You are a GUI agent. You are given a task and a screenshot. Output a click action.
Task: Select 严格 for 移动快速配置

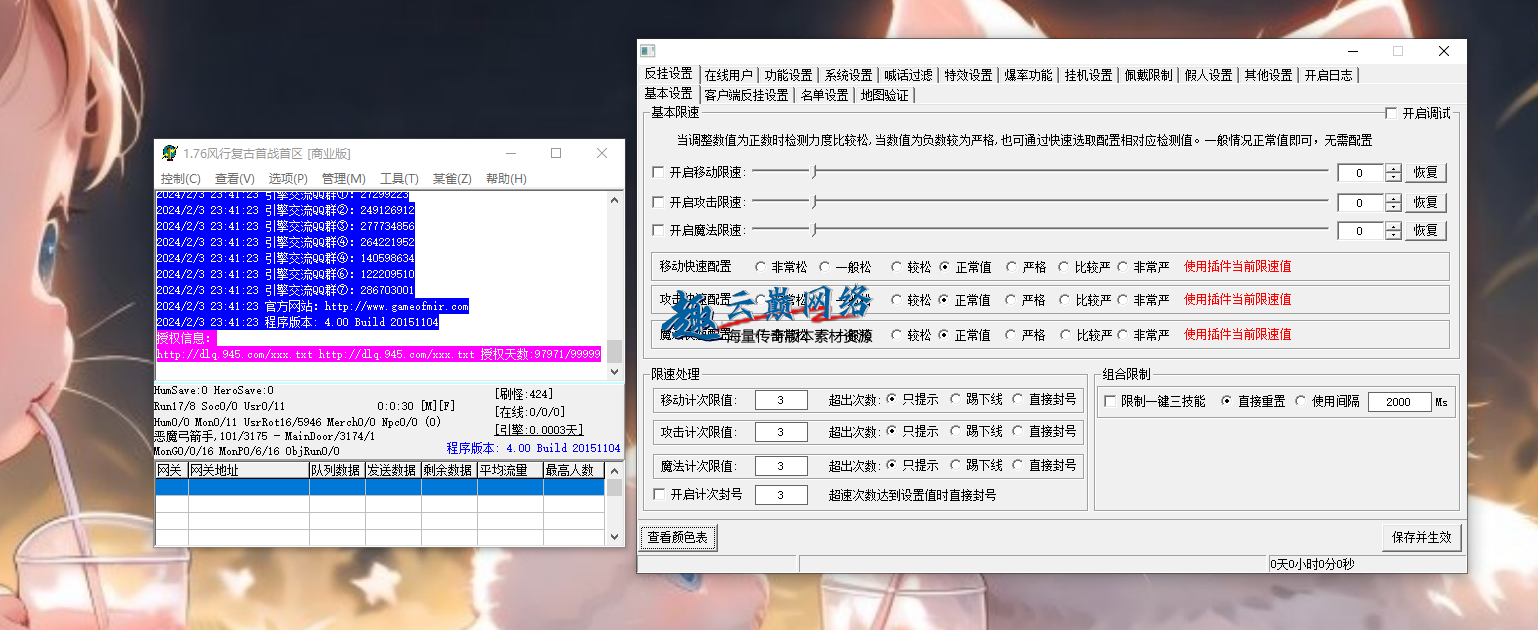coord(1011,267)
